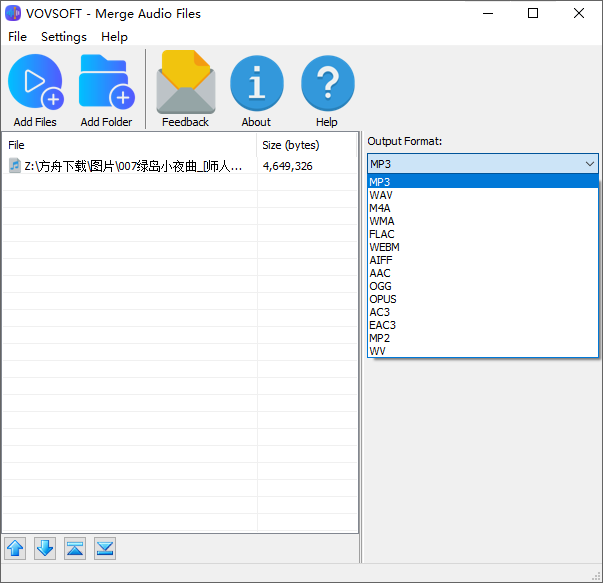Screen dimensions: 603x583
Task: Choose MP2 from the format list
Action: (483, 338)
